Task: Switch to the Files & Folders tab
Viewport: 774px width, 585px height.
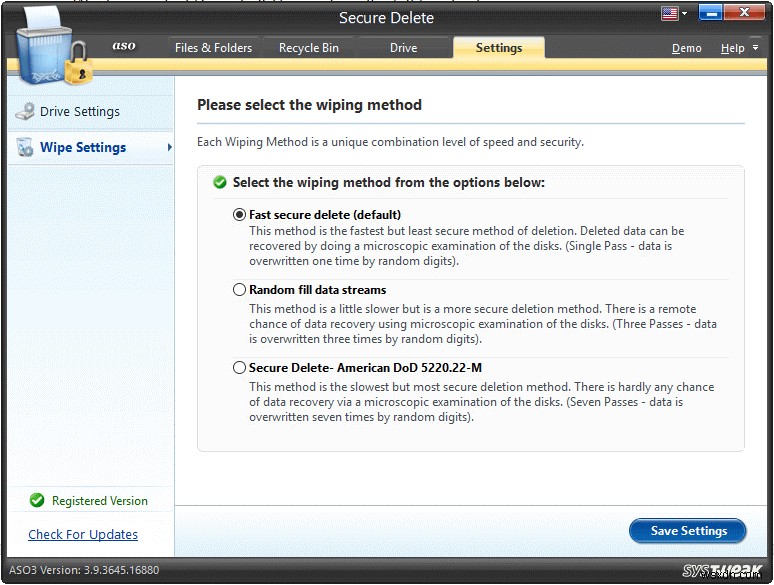Action: pyautogui.click(x=213, y=48)
